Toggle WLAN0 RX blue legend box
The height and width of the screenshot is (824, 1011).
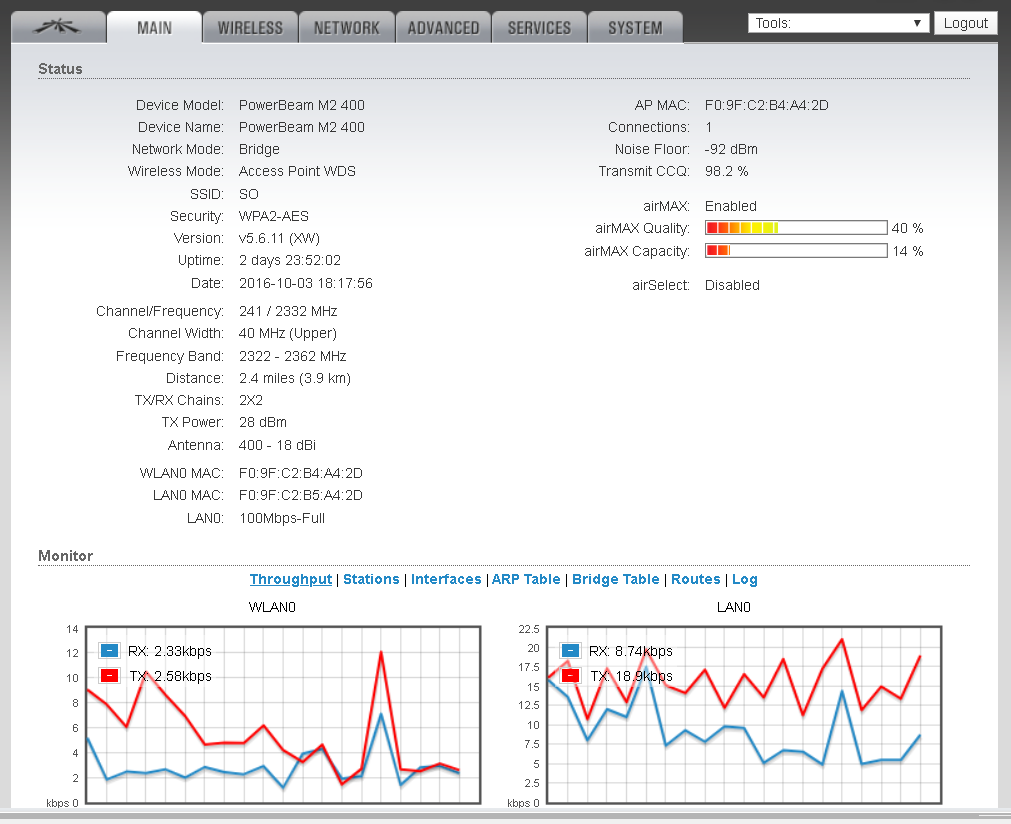[x=110, y=651]
